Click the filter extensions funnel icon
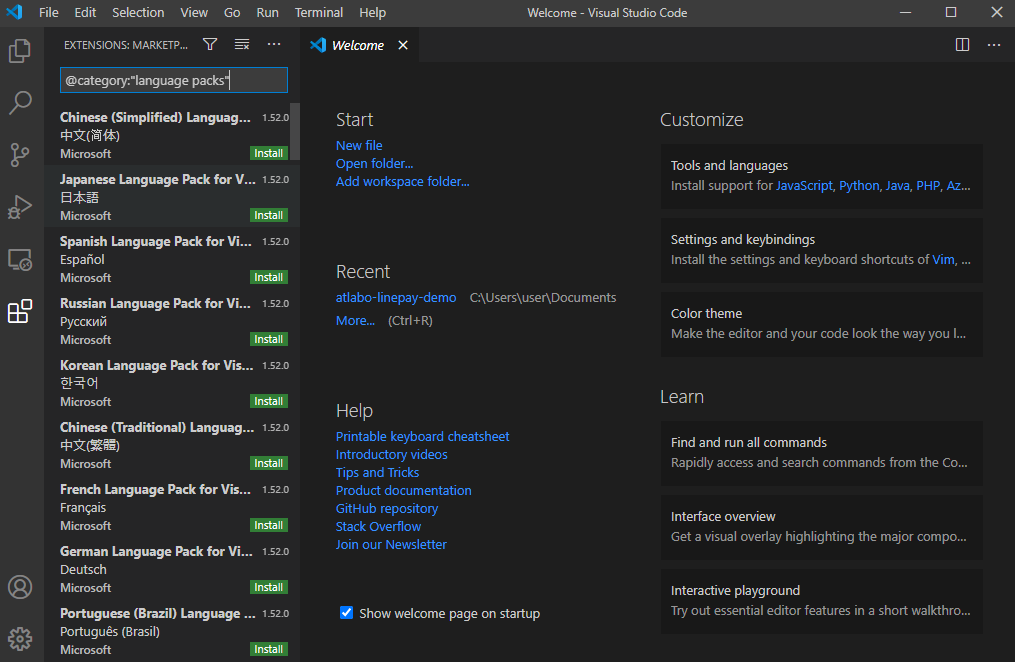1015x662 pixels. [x=210, y=45]
